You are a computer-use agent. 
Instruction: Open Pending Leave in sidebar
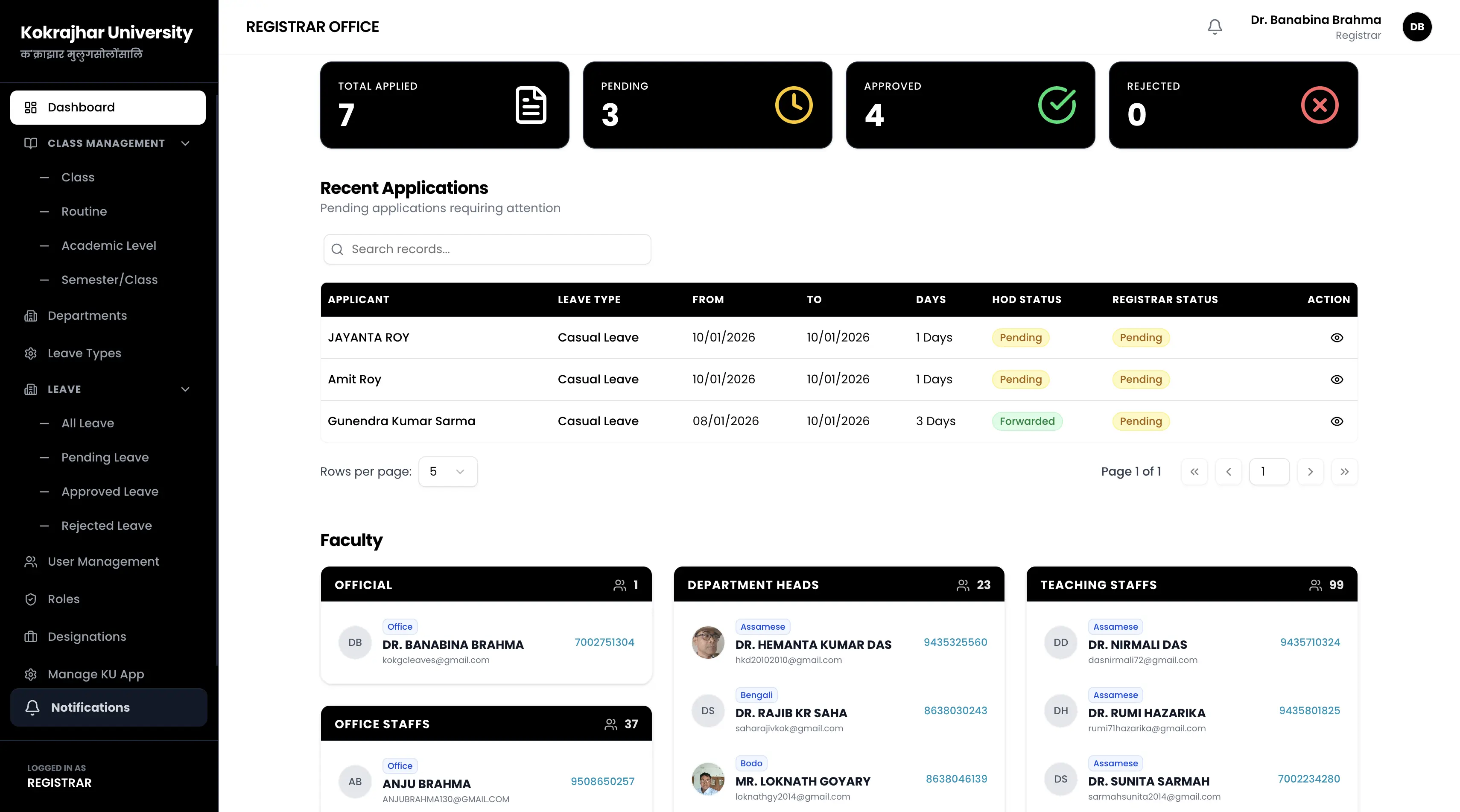[105, 457]
